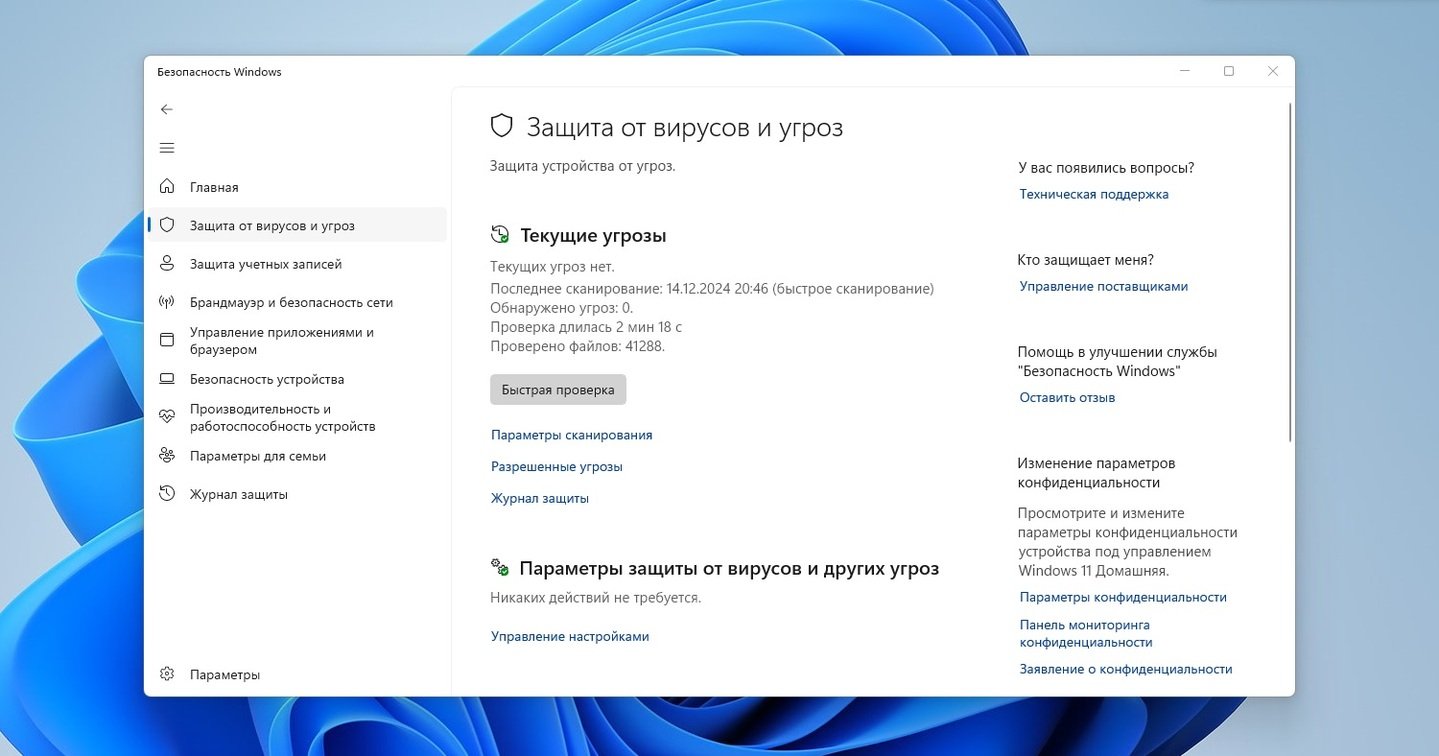The width and height of the screenshot is (1439, 756).
Task: Open Заявление о конфиденциальности link
Action: (x=1126, y=669)
